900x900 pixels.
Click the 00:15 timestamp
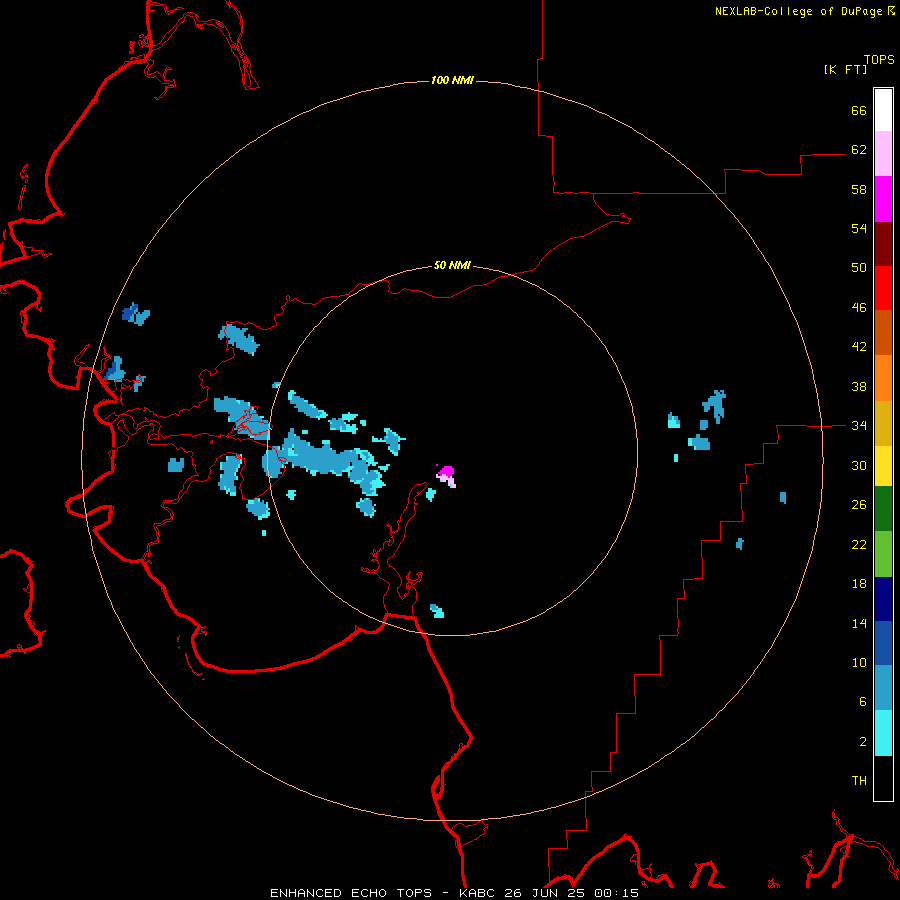pyautogui.click(x=616, y=893)
